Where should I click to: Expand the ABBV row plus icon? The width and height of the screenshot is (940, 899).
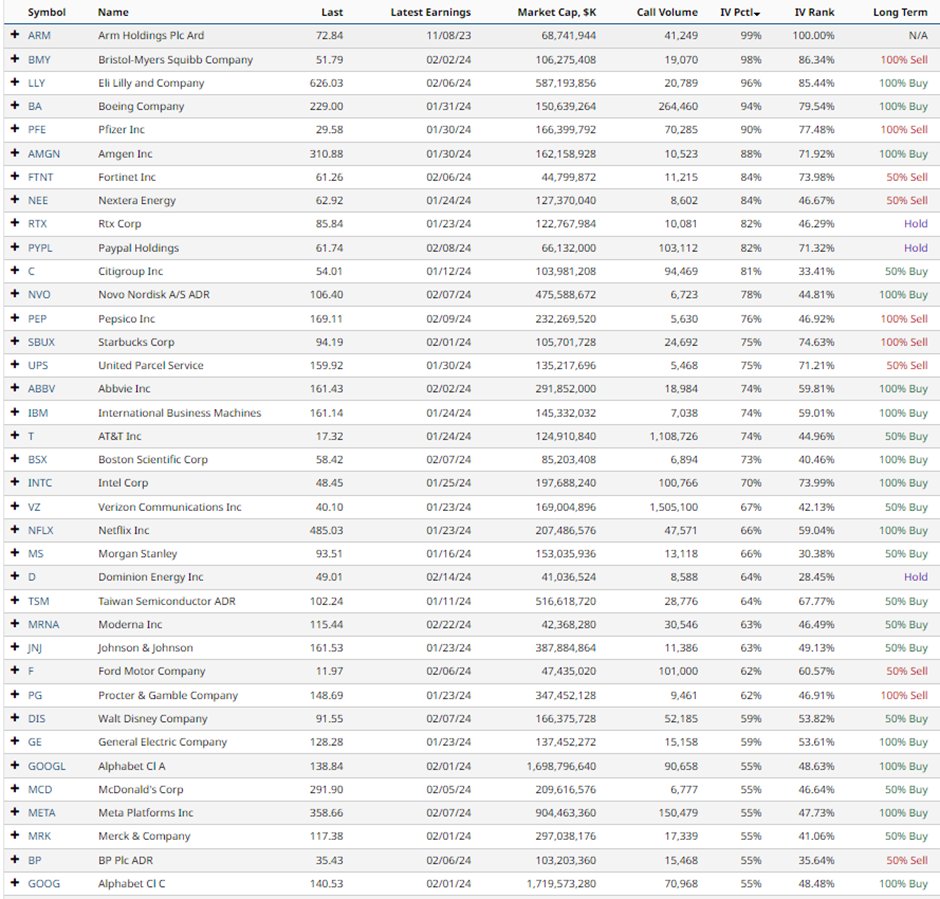pyautogui.click(x=15, y=388)
